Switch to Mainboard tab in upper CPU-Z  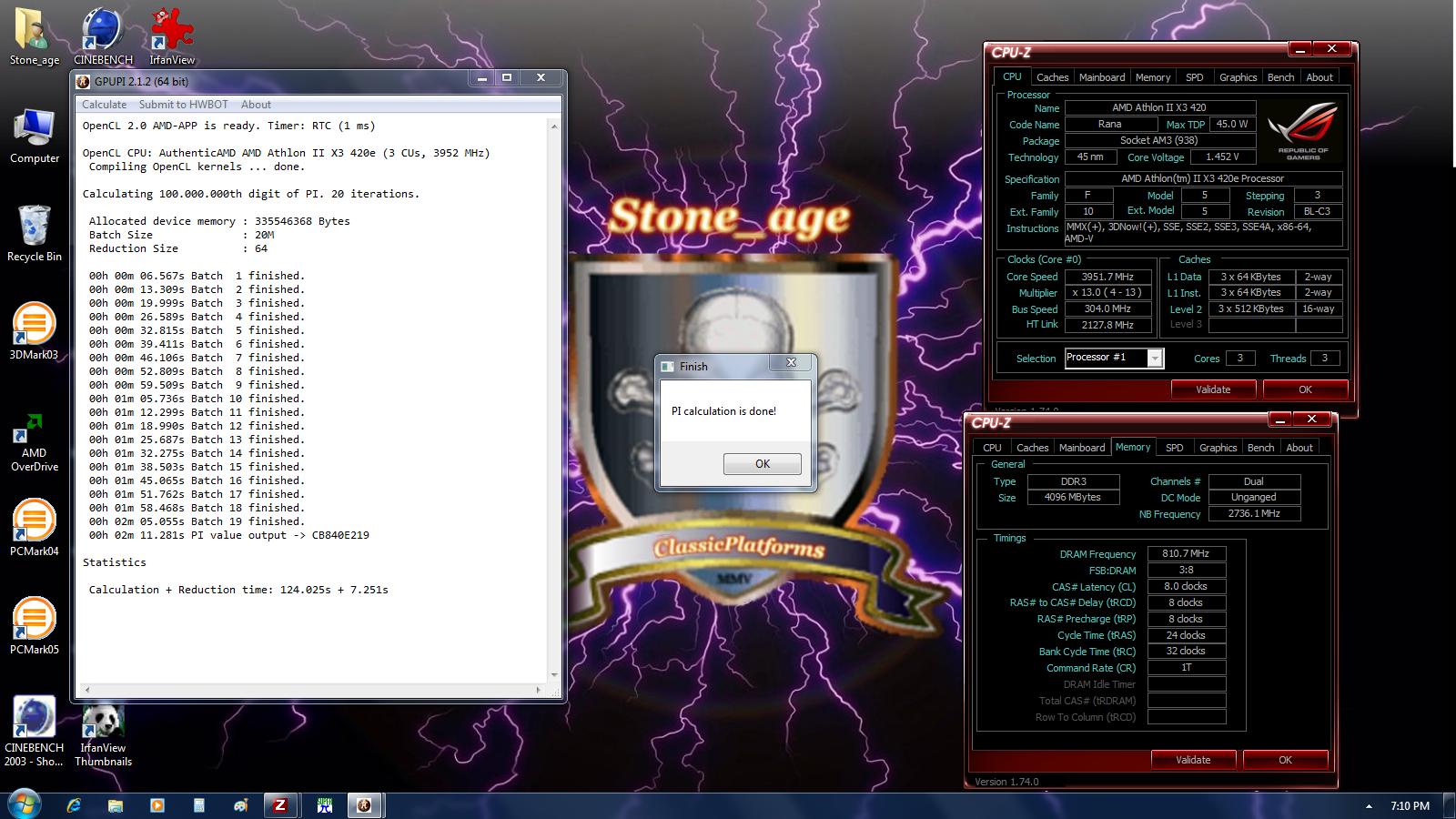[x=1102, y=77]
